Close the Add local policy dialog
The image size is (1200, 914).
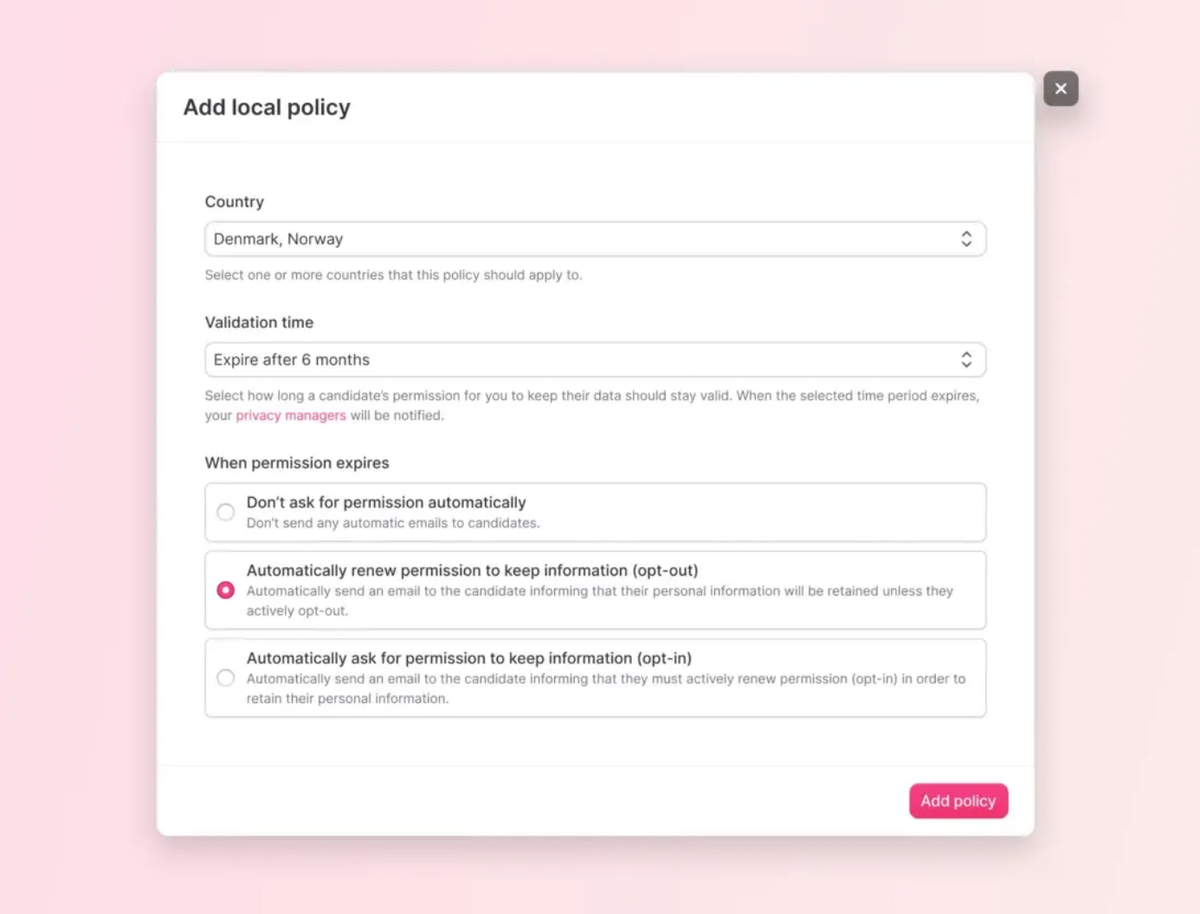pos(1060,89)
